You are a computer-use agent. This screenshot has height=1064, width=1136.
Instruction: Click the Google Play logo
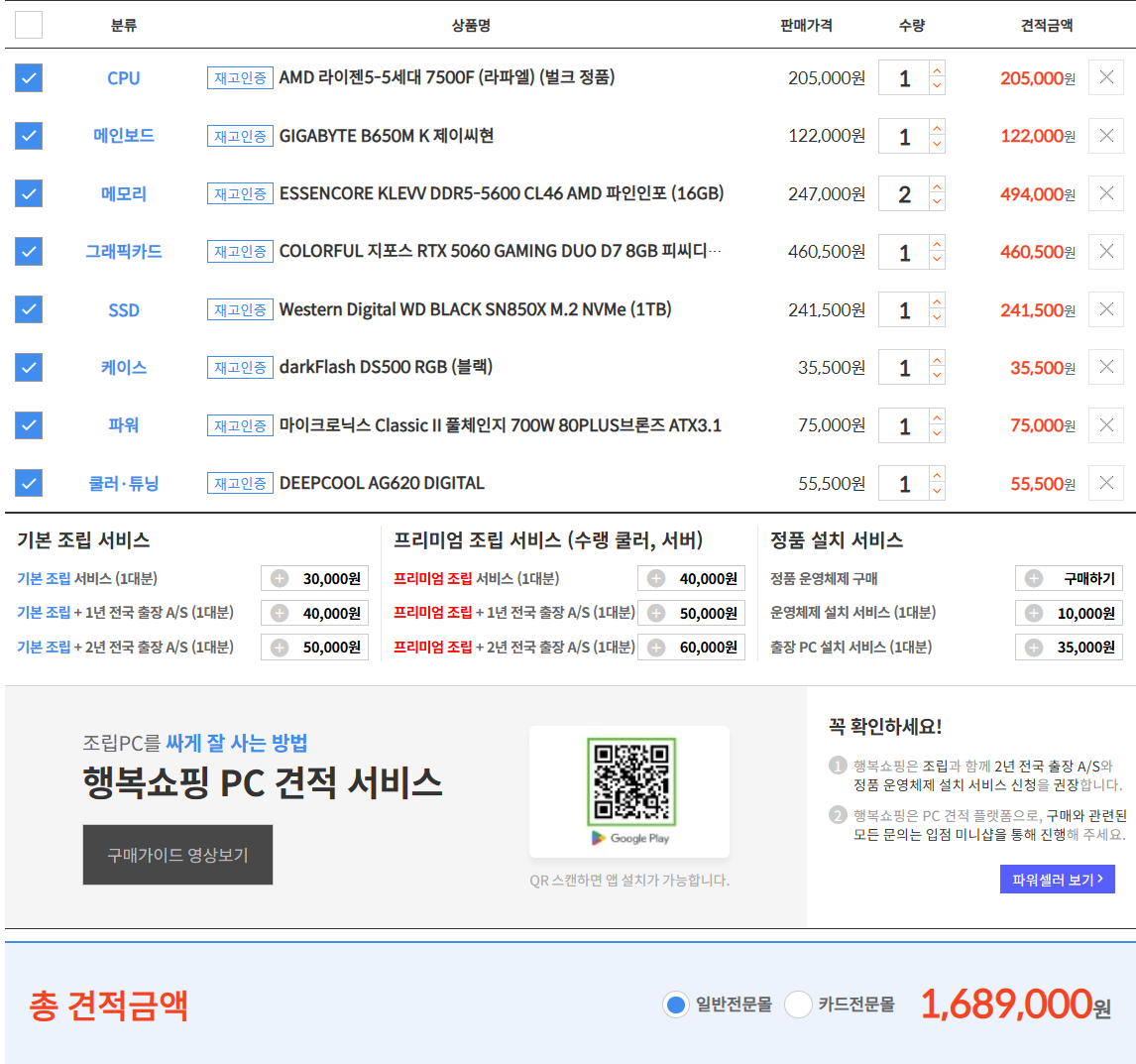pyautogui.click(x=630, y=838)
